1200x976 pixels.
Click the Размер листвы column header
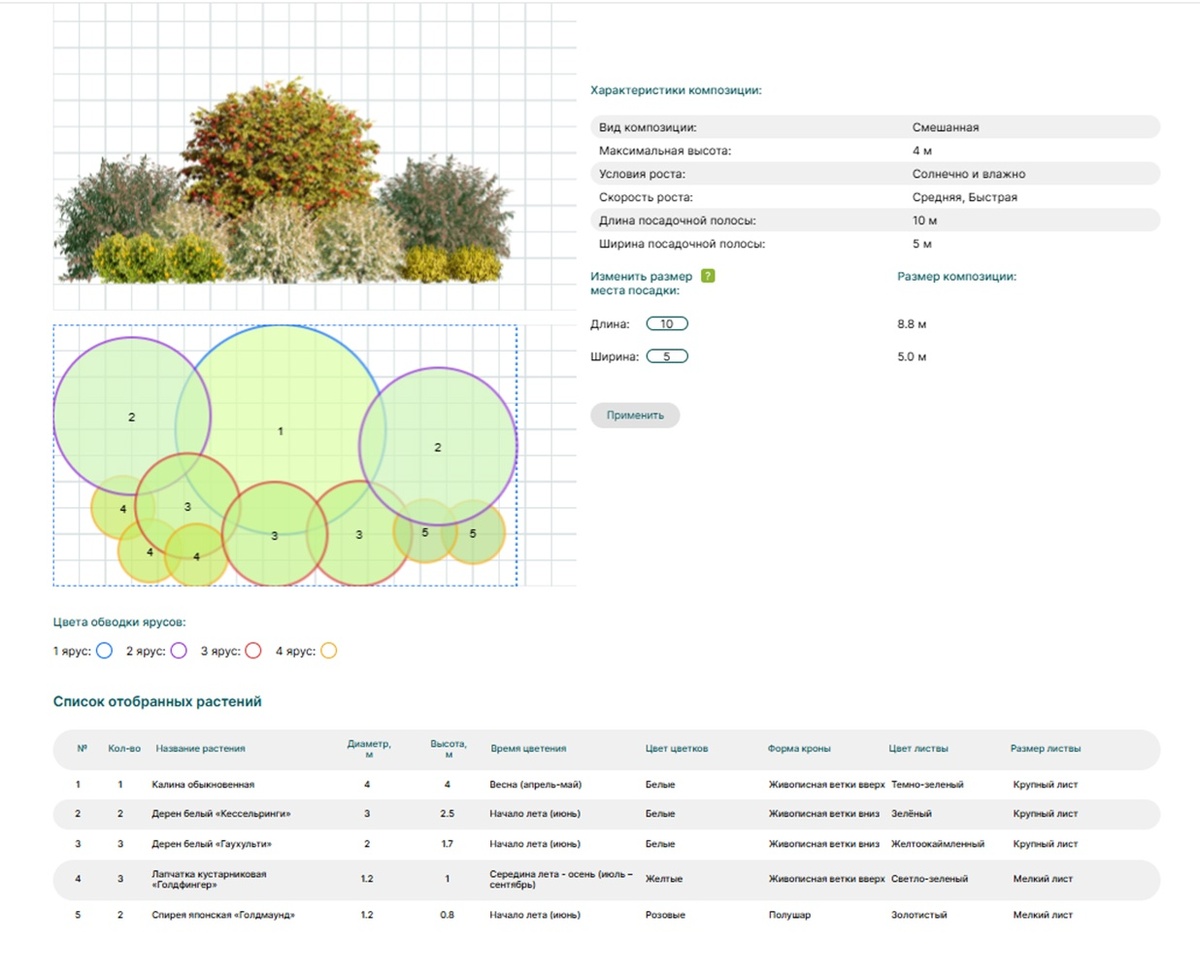coord(1046,749)
